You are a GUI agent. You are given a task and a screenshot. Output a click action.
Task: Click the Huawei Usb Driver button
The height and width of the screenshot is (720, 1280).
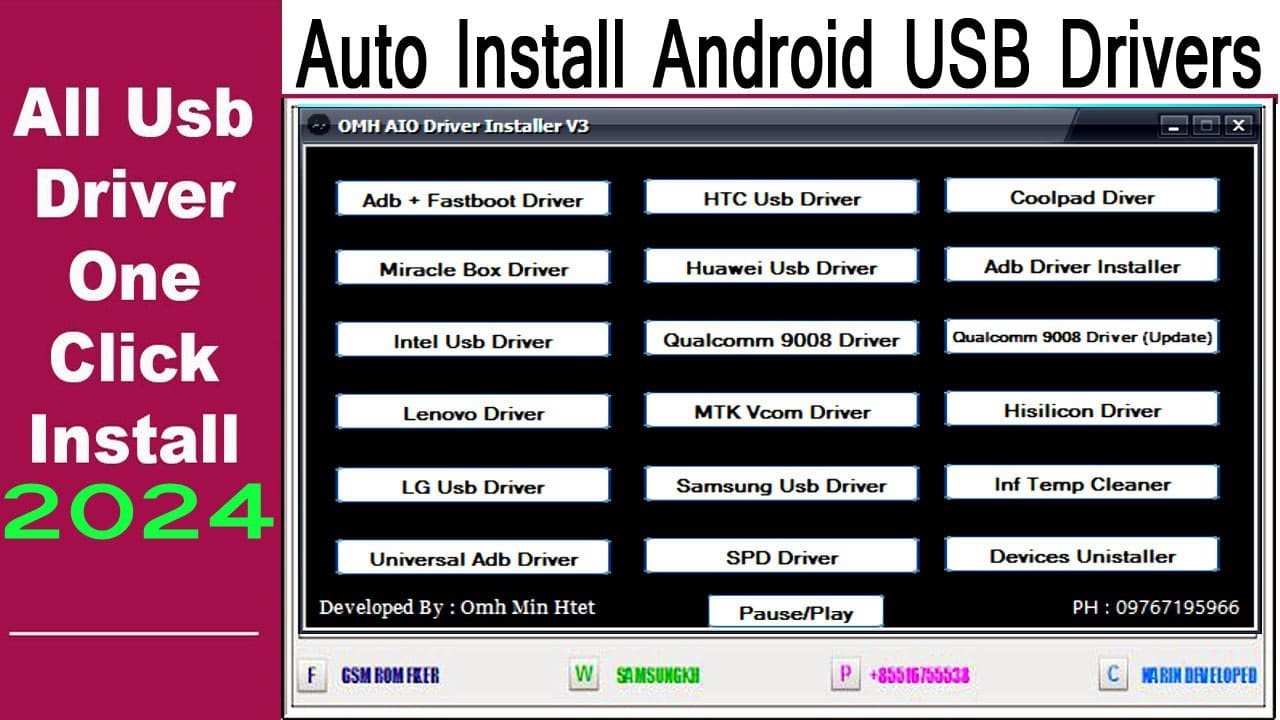tap(781, 267)
